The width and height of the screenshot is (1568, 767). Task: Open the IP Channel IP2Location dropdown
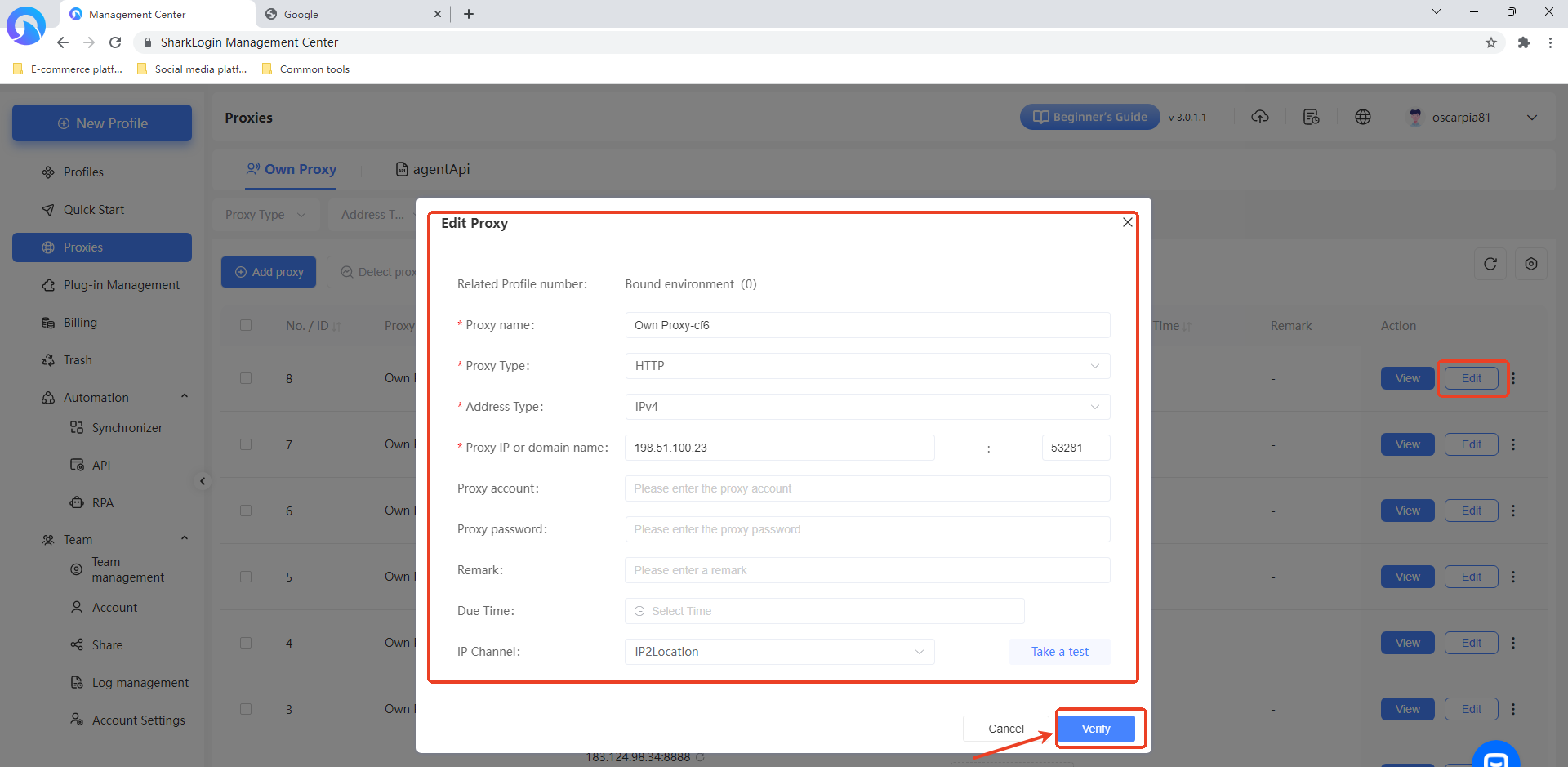pos(779,652)
